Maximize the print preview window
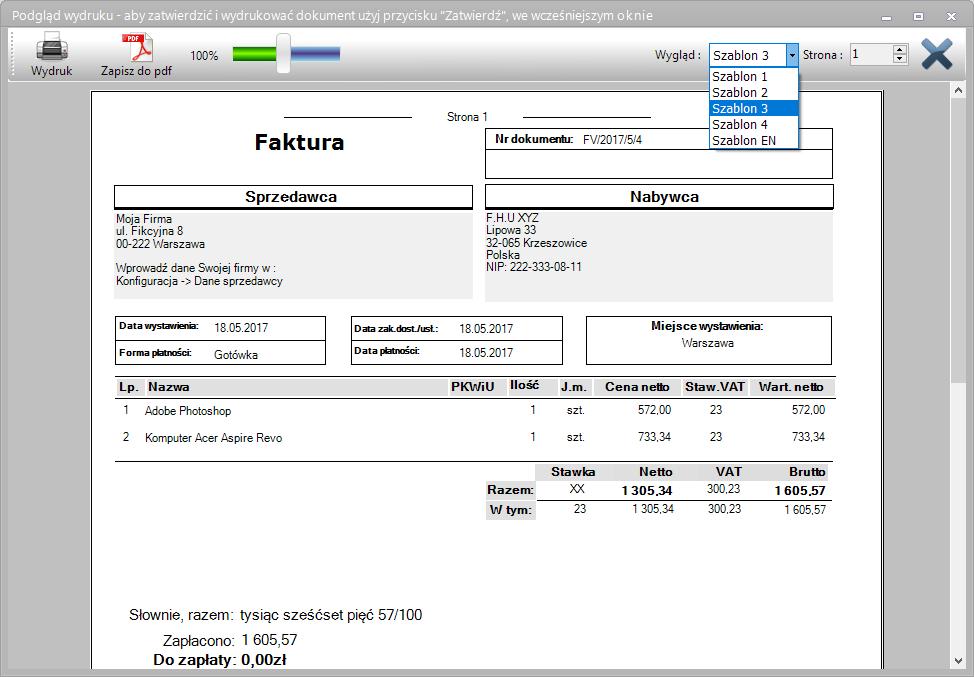The image size is (974, 677). 918,17
